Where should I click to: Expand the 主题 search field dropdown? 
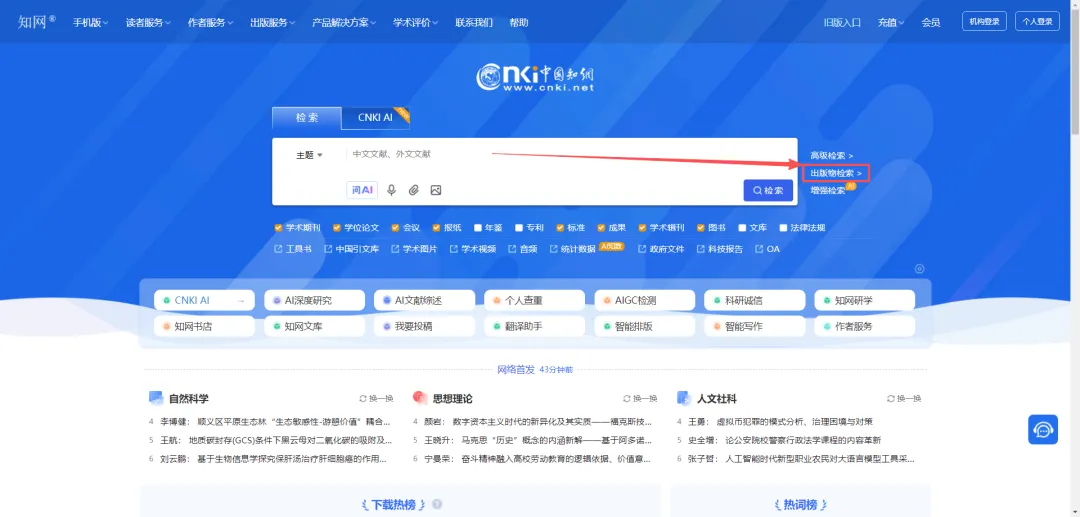coord(309,156)
